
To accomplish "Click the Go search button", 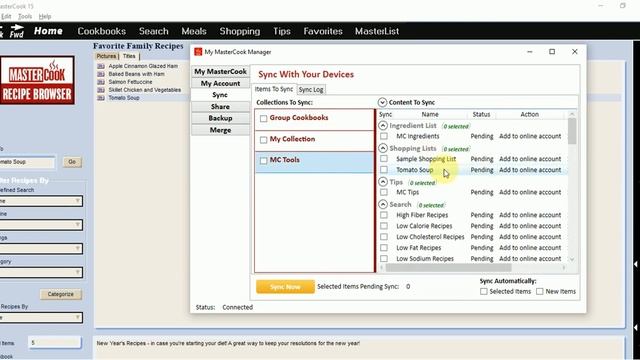I will click(x=72, y=162).
